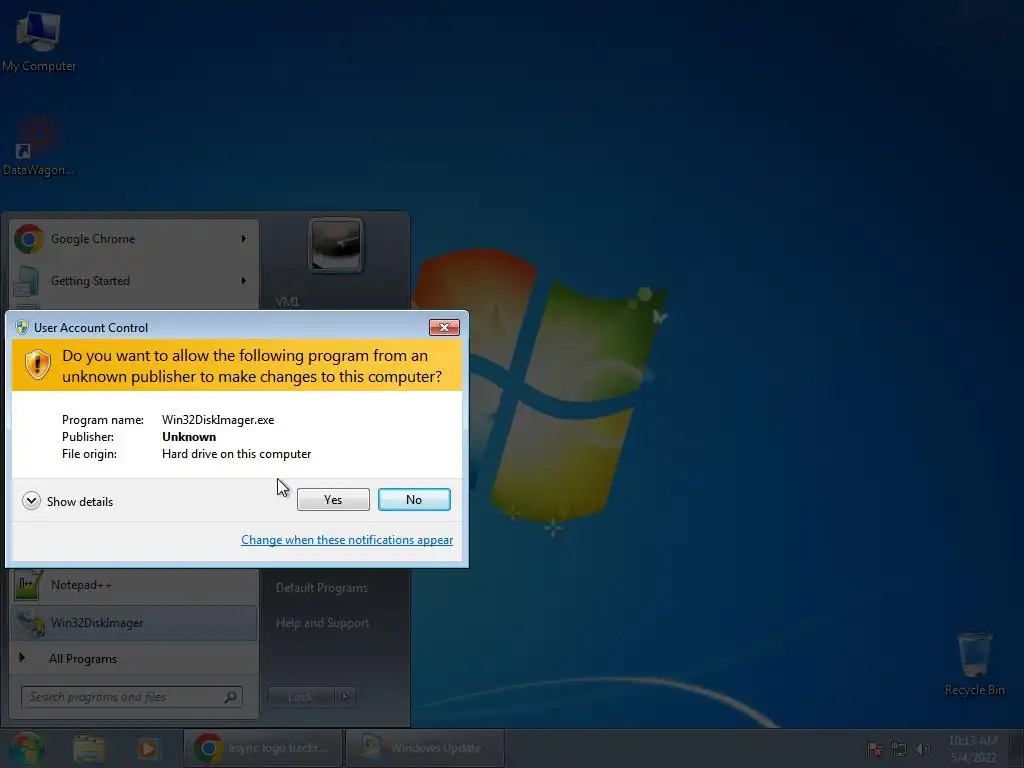Viewport: 1024px width, 768px height.
Task: Click the Notepad++ icon in Start menu
Action: (x=28, y=584)
